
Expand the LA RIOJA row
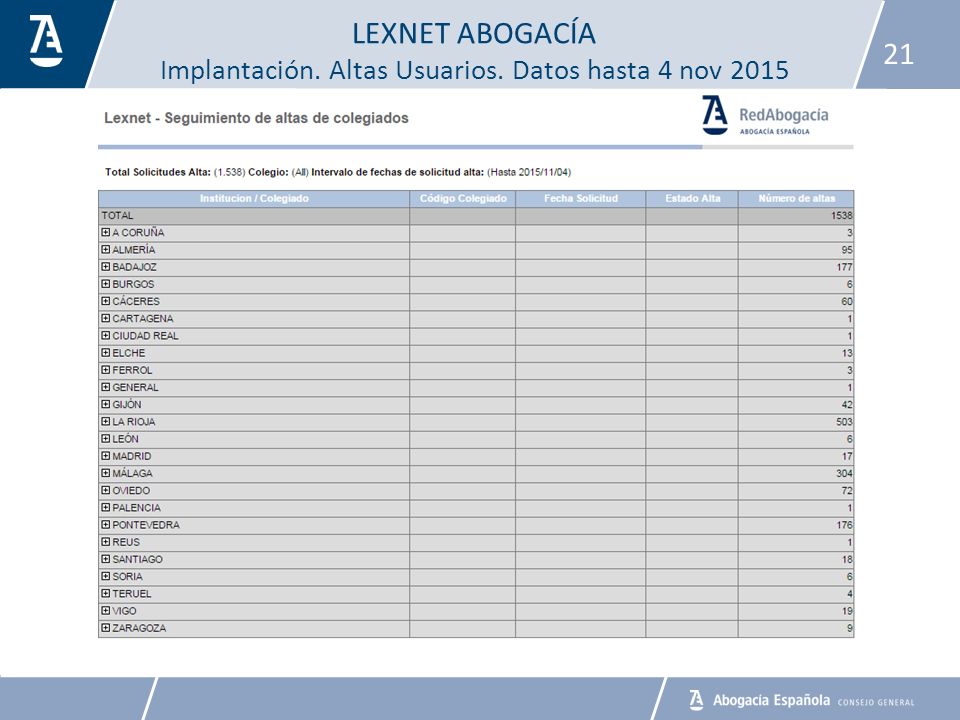(106, 421)
